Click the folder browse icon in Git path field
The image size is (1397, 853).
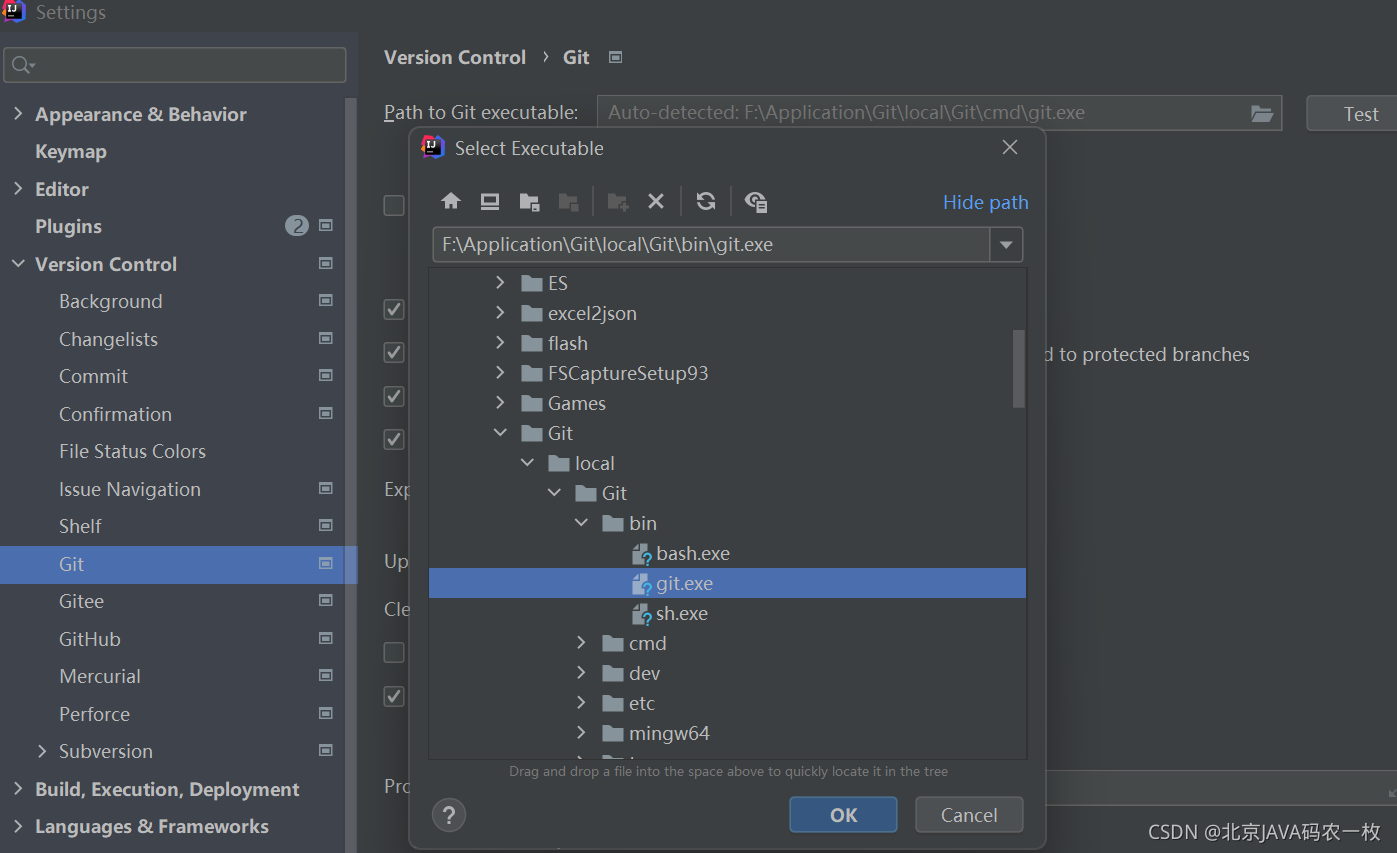coord(1262,113)
